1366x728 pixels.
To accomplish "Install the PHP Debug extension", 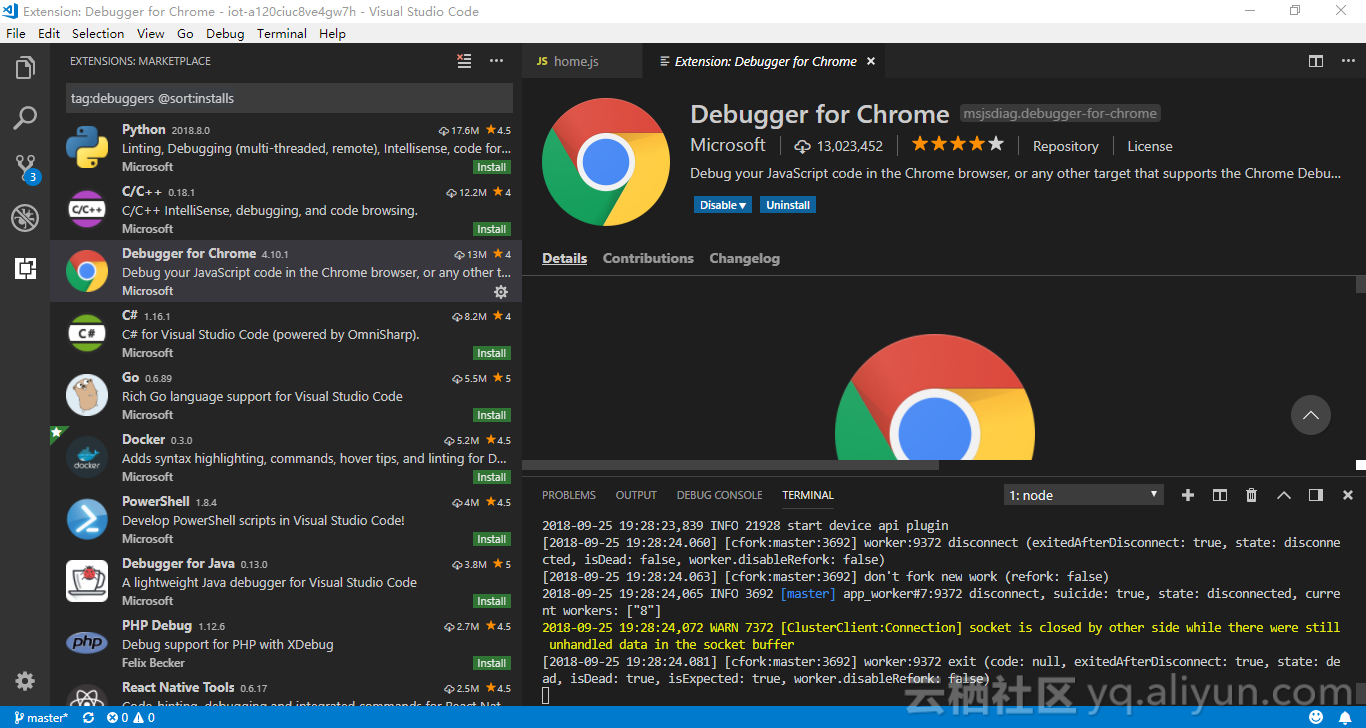I will (x=492, y=663).
